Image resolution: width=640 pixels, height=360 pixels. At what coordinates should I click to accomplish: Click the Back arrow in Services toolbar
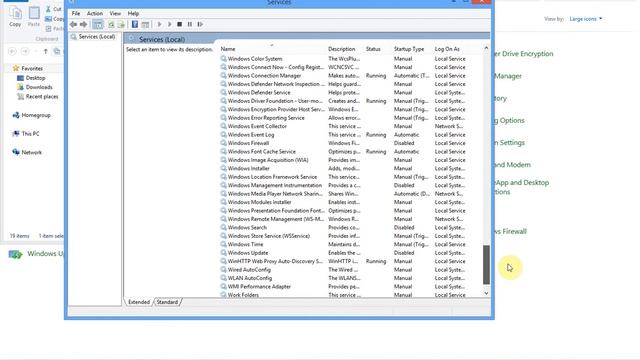pos(73,24)
